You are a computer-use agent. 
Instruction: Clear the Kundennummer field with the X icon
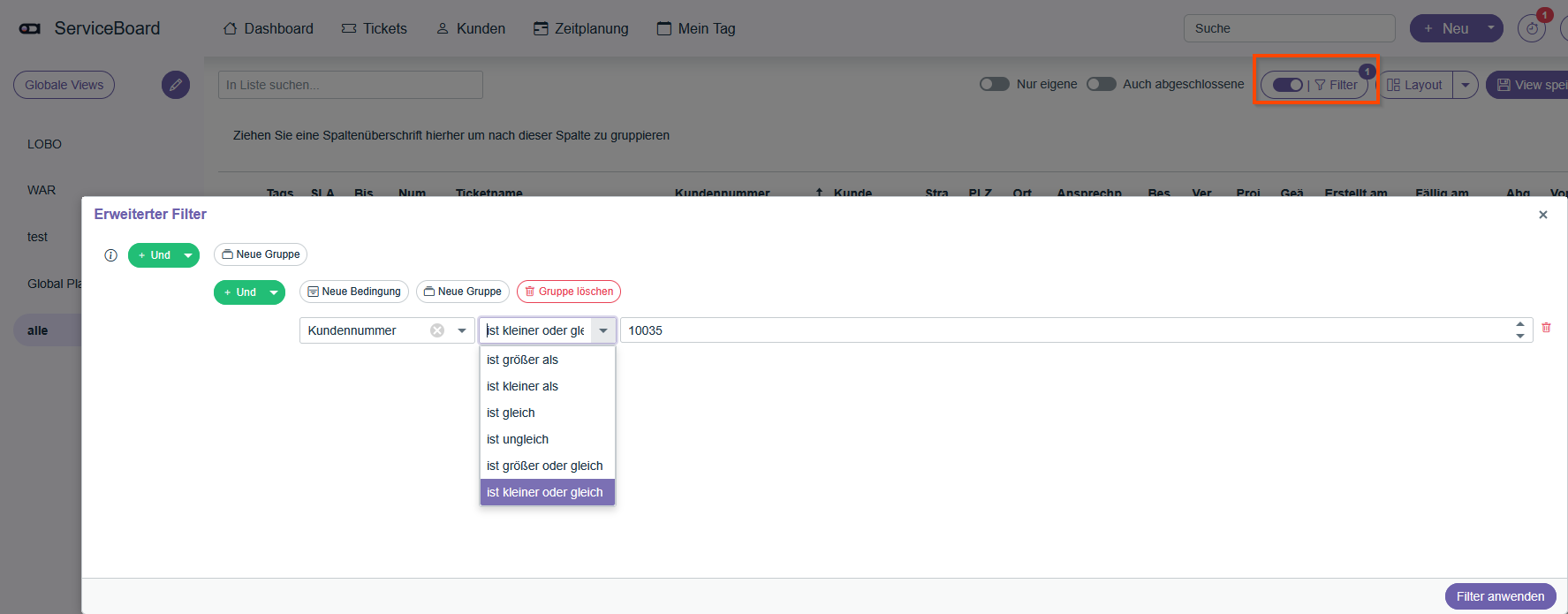437,330
